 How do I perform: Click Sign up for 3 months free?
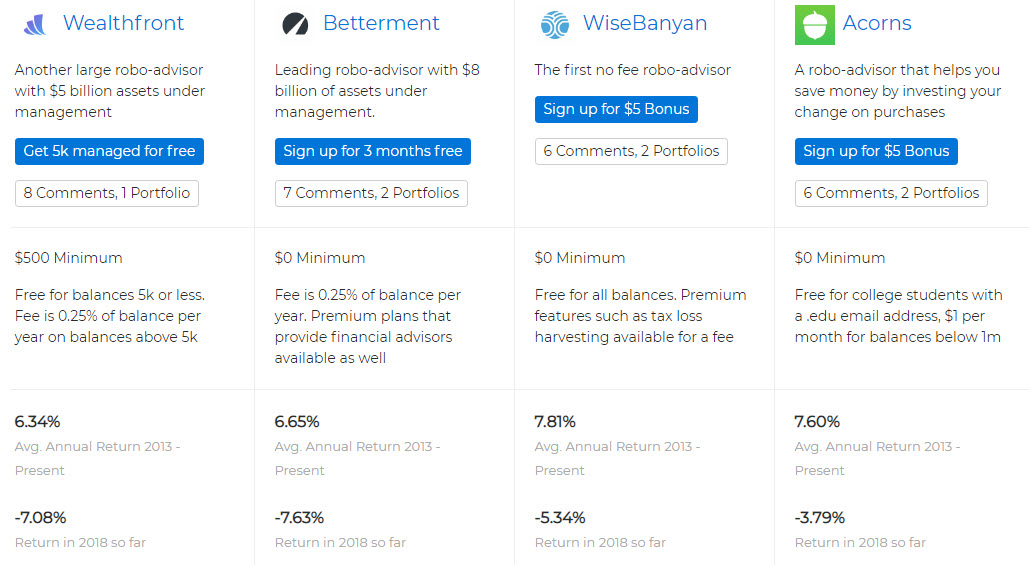(373, 151)
